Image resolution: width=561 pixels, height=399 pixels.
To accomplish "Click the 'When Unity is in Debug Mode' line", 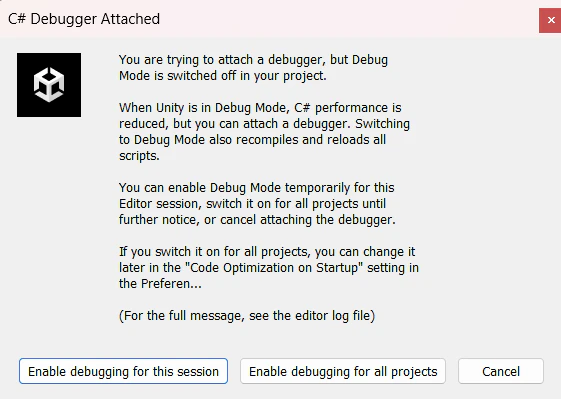I will coord(260,108).
